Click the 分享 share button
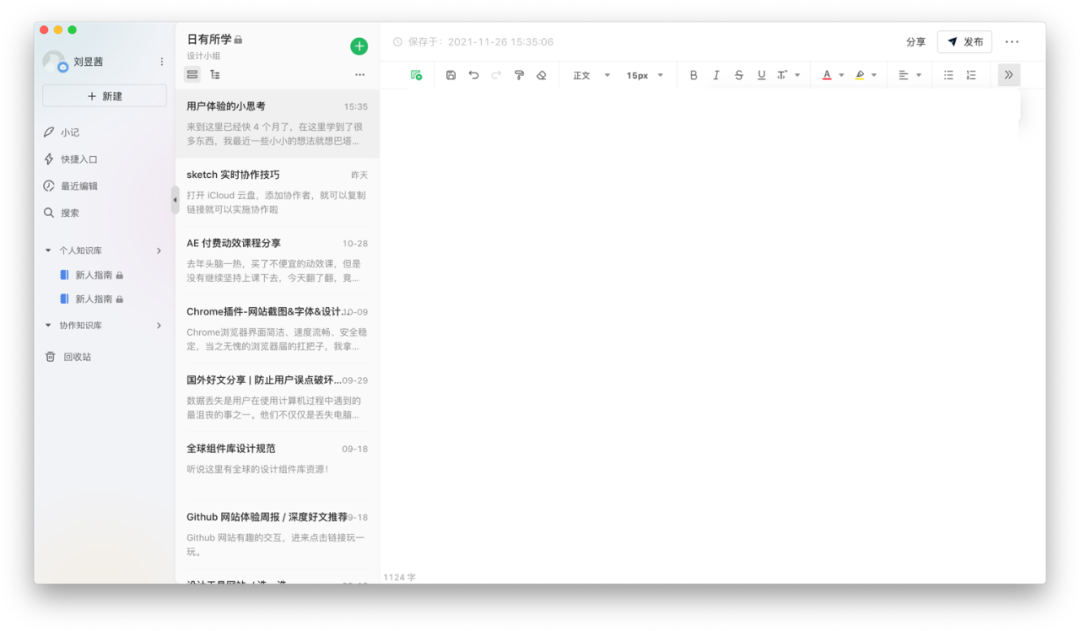1080x631 pixels. point(915,42)
